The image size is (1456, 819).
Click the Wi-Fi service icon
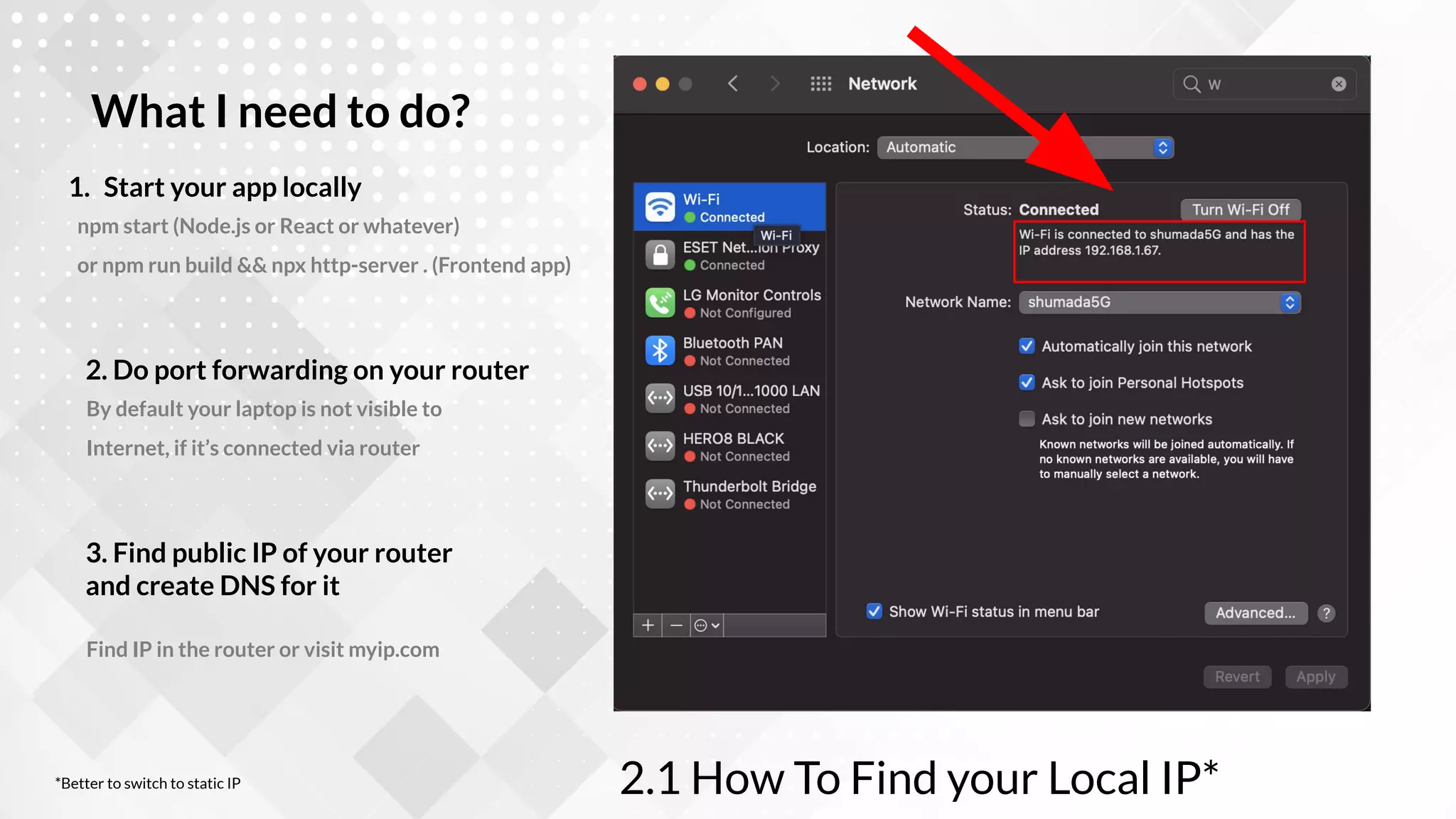click(660, 207)
